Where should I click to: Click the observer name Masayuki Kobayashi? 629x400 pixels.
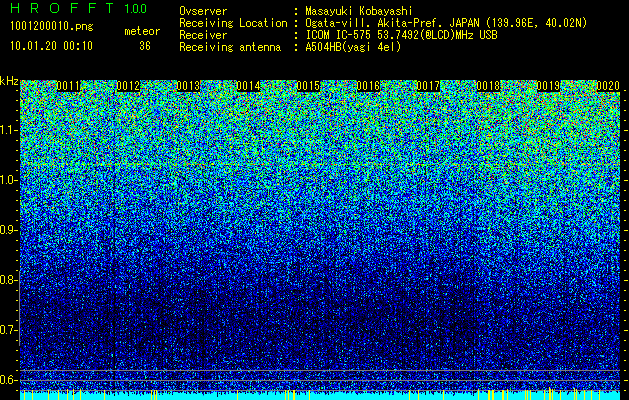coord(359,11)
